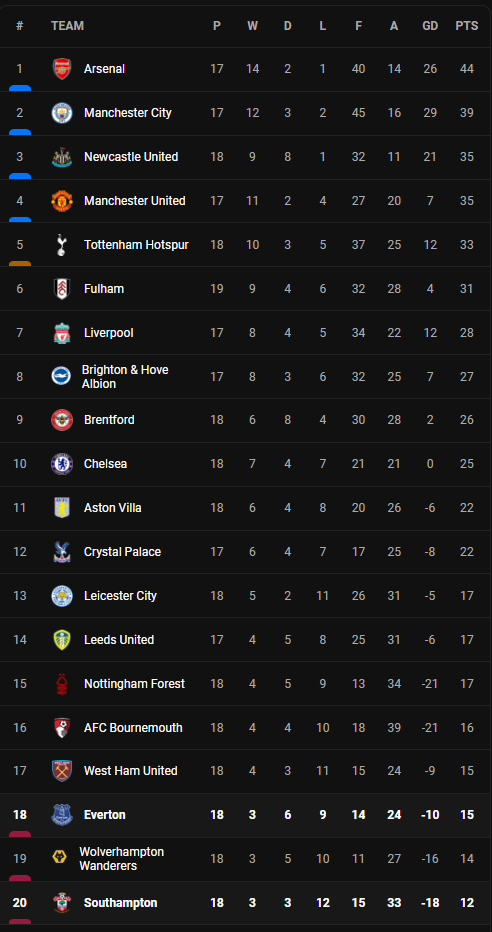
Task: Open Crystal Palace team link
Action: click(x=122, y=552)
